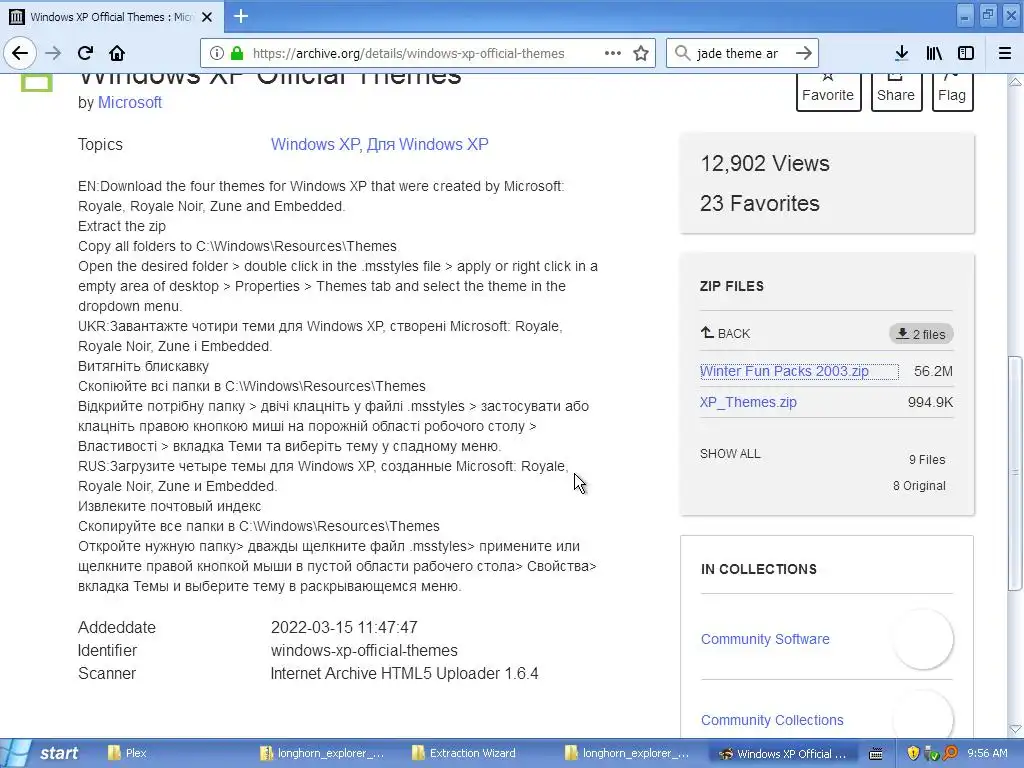Select the Windows XP Official Themes tab
The width and height of the screenshot is (1024, 768).
click(111, 17)
